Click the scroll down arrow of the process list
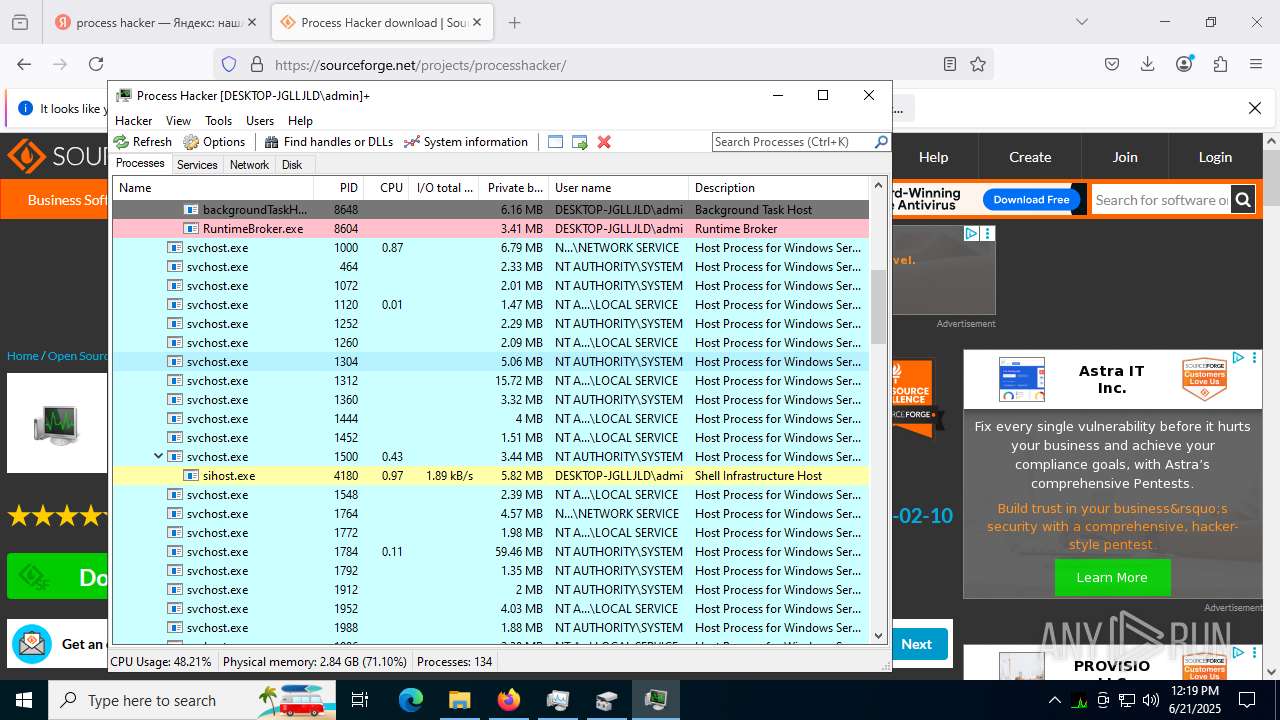This screenshot has width=1280, height=720. (879, 635)
